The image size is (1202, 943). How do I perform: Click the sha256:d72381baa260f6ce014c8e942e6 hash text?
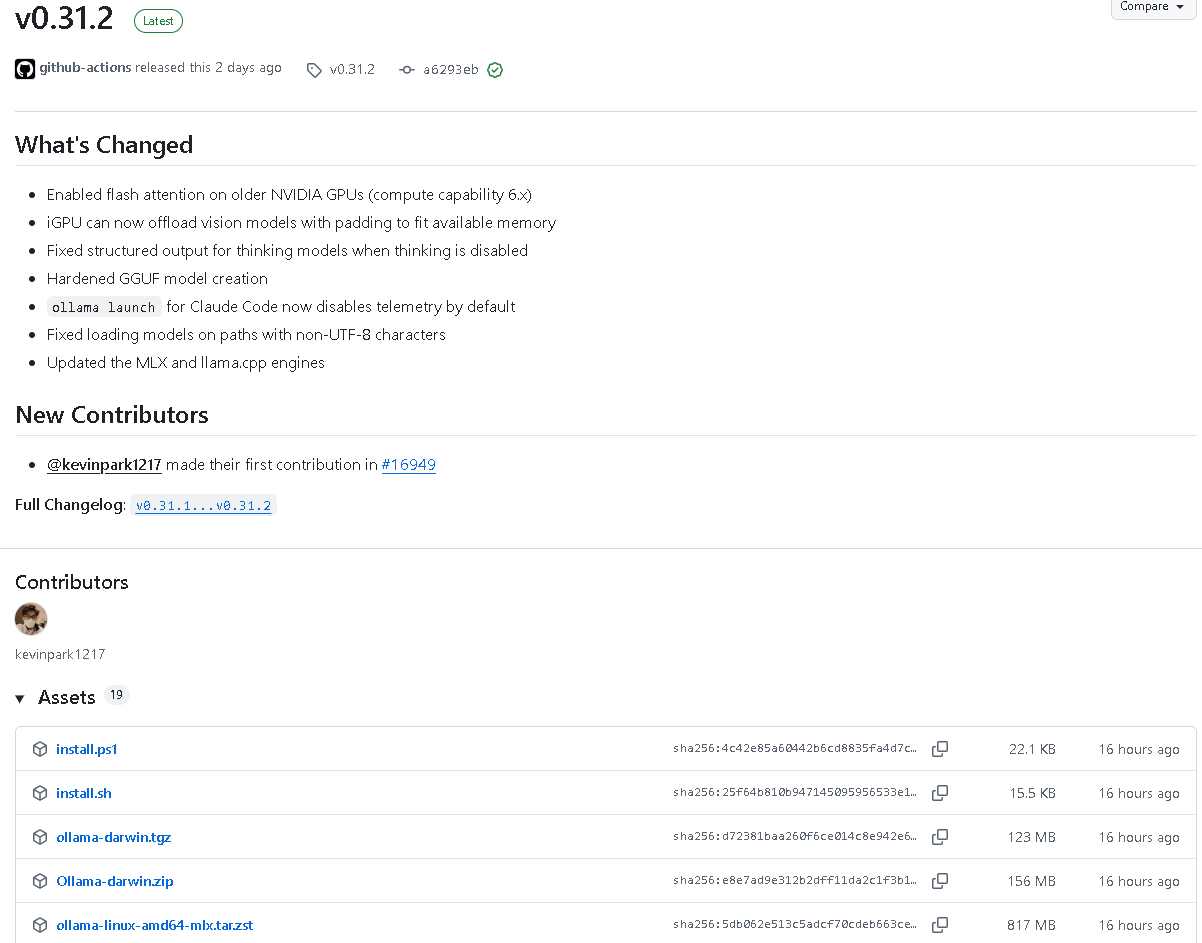pos(795,837)
